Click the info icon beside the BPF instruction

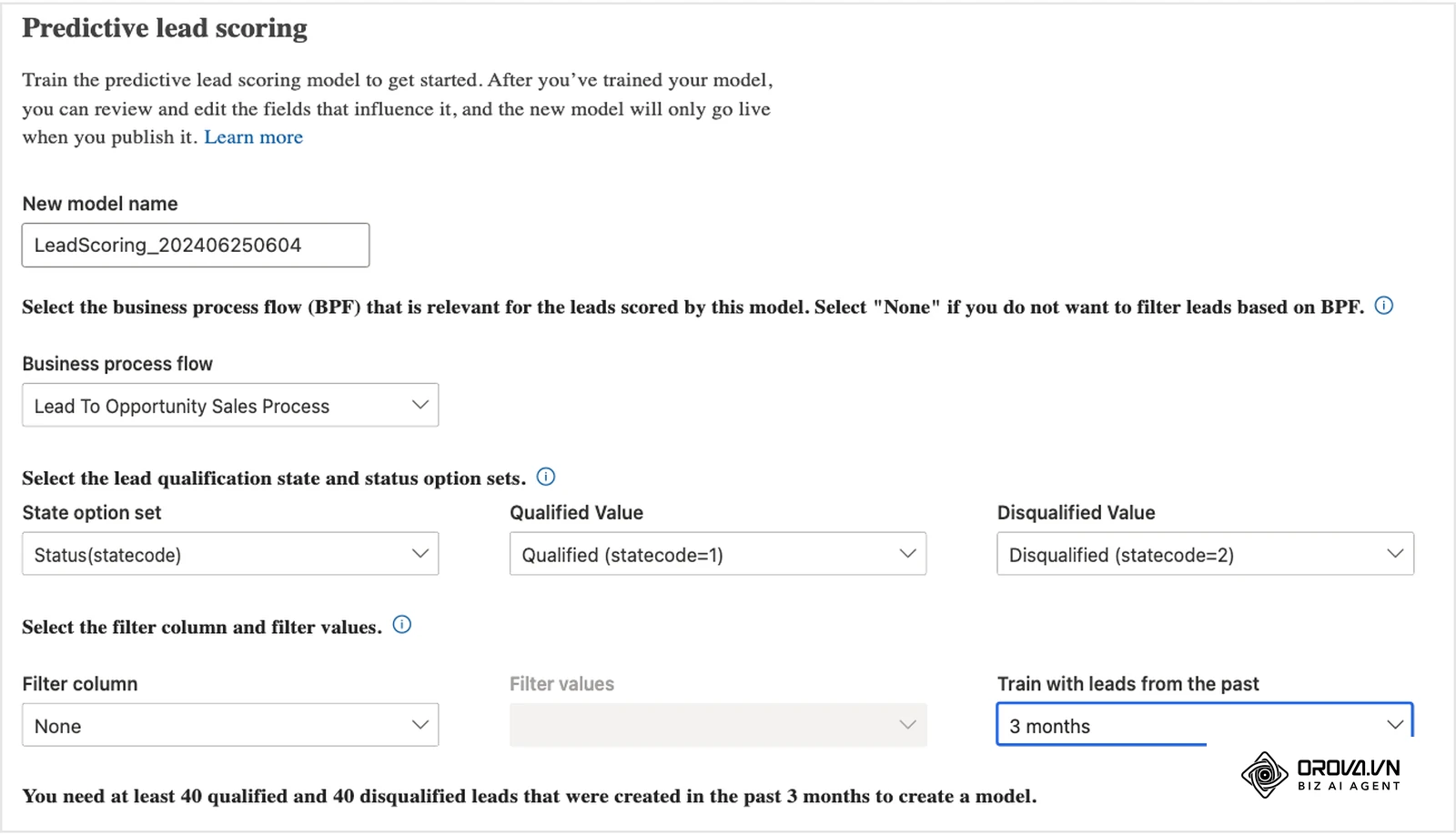point(1383,306)
